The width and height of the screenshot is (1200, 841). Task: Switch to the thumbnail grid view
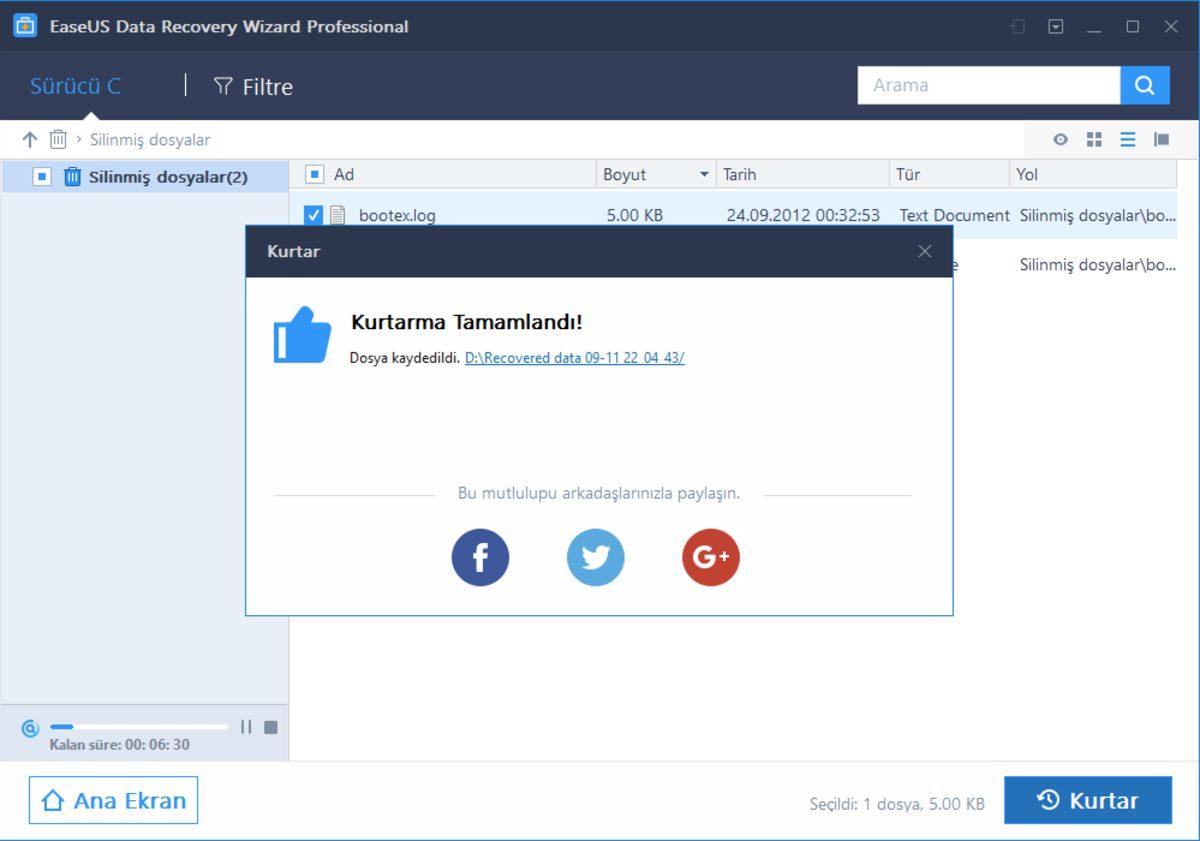pos(1094,140)
